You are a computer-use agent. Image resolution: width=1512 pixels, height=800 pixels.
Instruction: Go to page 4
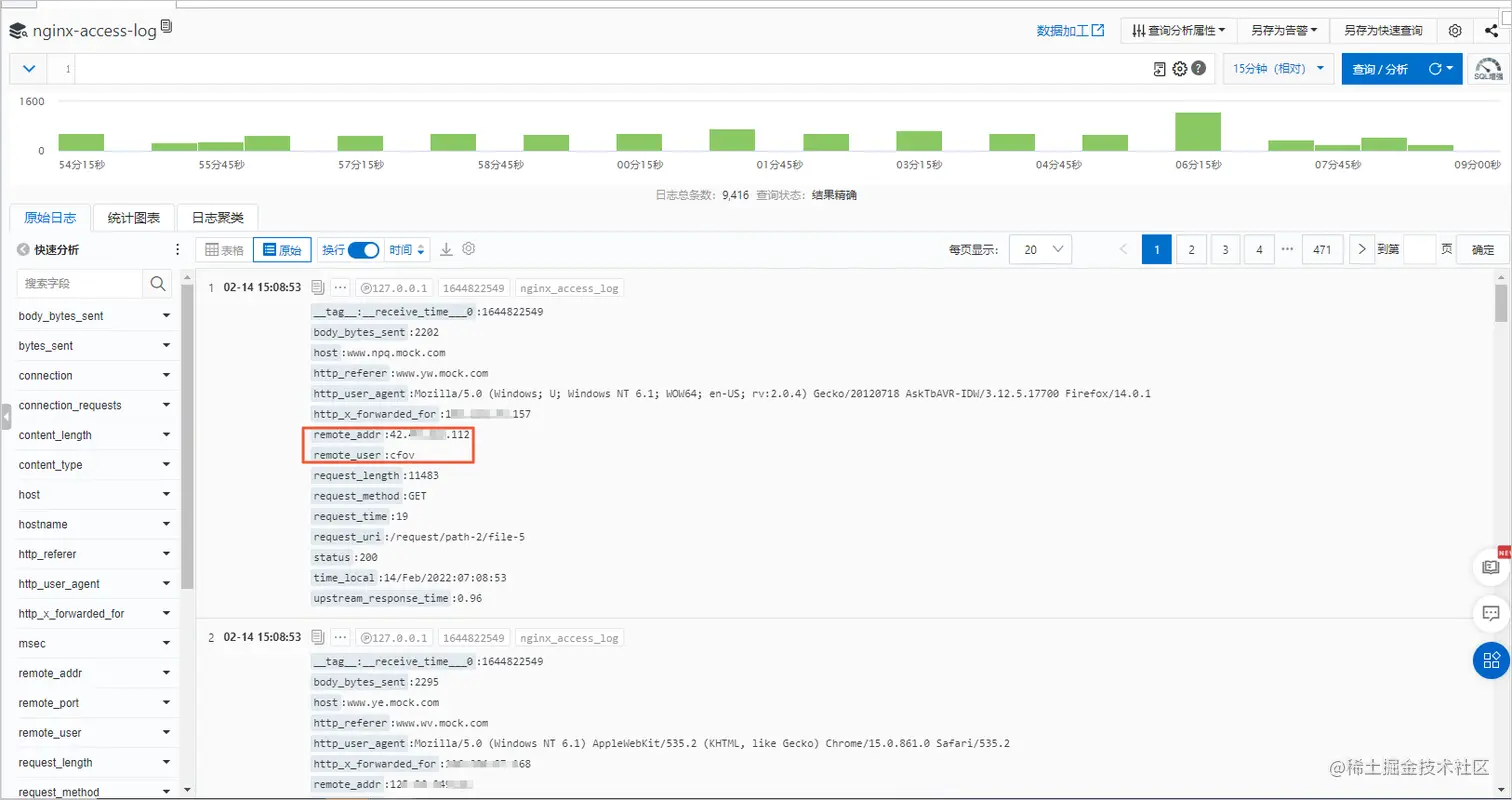[x=1259, y=250]
